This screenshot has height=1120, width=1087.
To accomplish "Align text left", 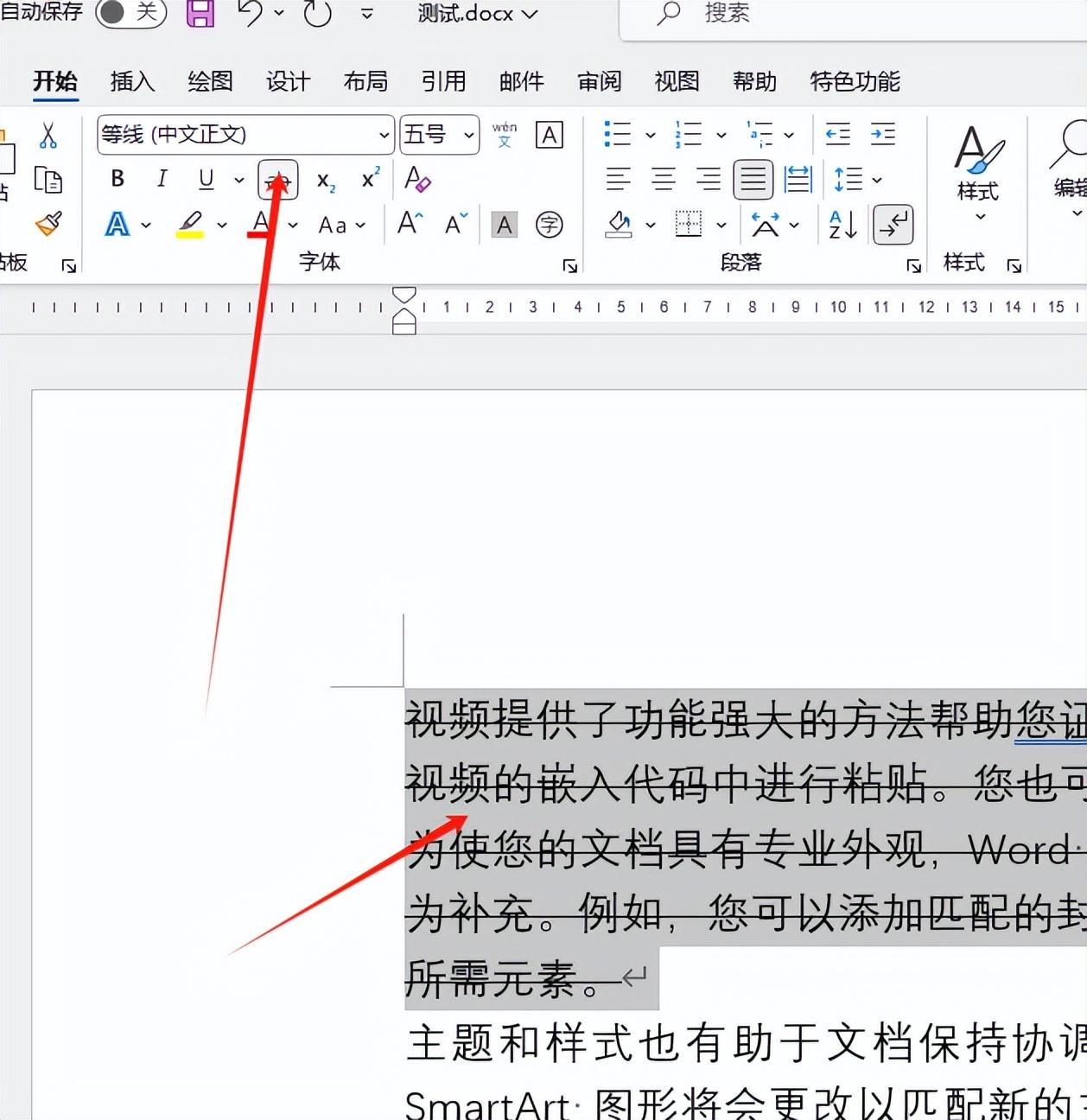I will (618, 180).
